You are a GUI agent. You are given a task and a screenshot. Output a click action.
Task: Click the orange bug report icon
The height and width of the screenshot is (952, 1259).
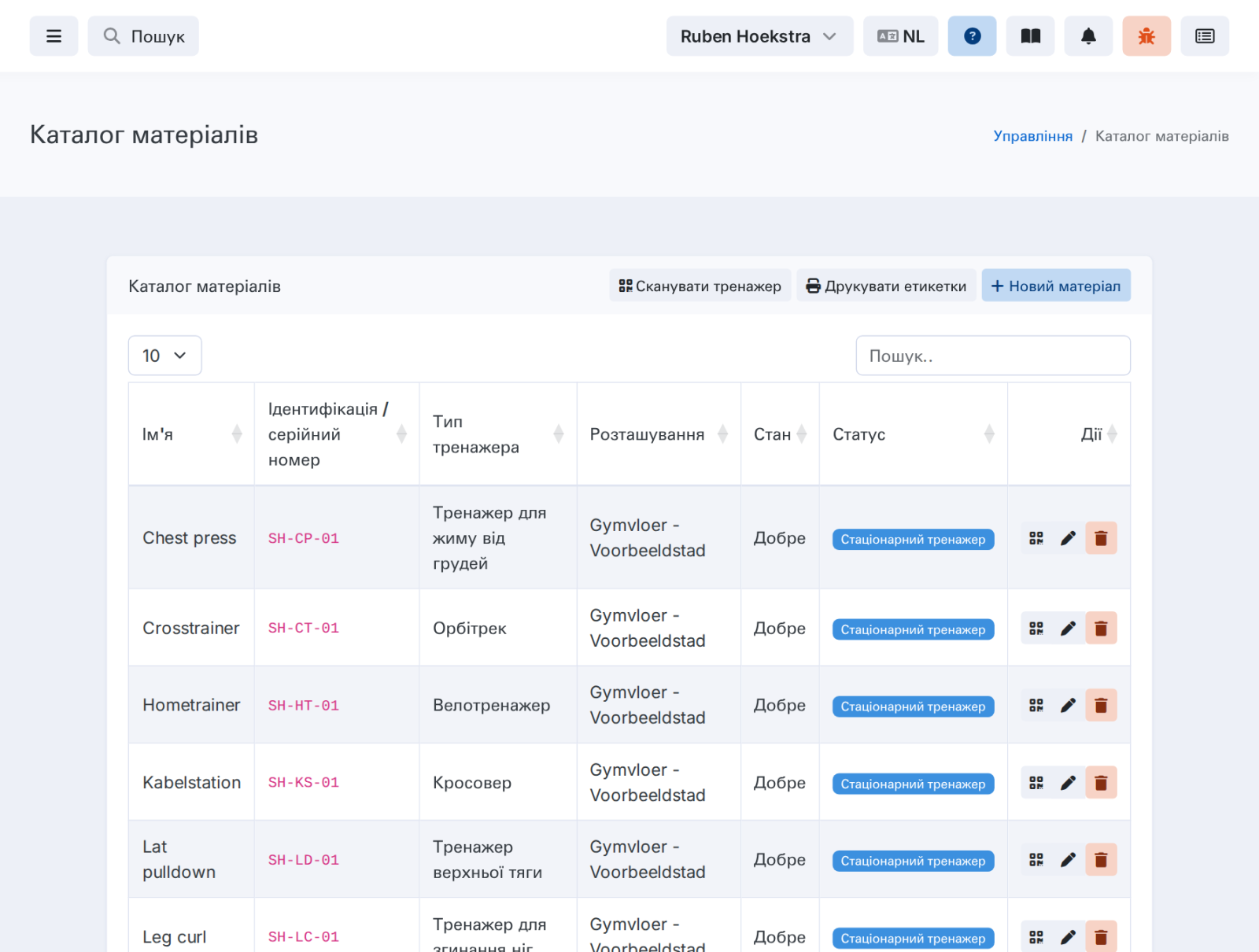(x=1146, y=36)
